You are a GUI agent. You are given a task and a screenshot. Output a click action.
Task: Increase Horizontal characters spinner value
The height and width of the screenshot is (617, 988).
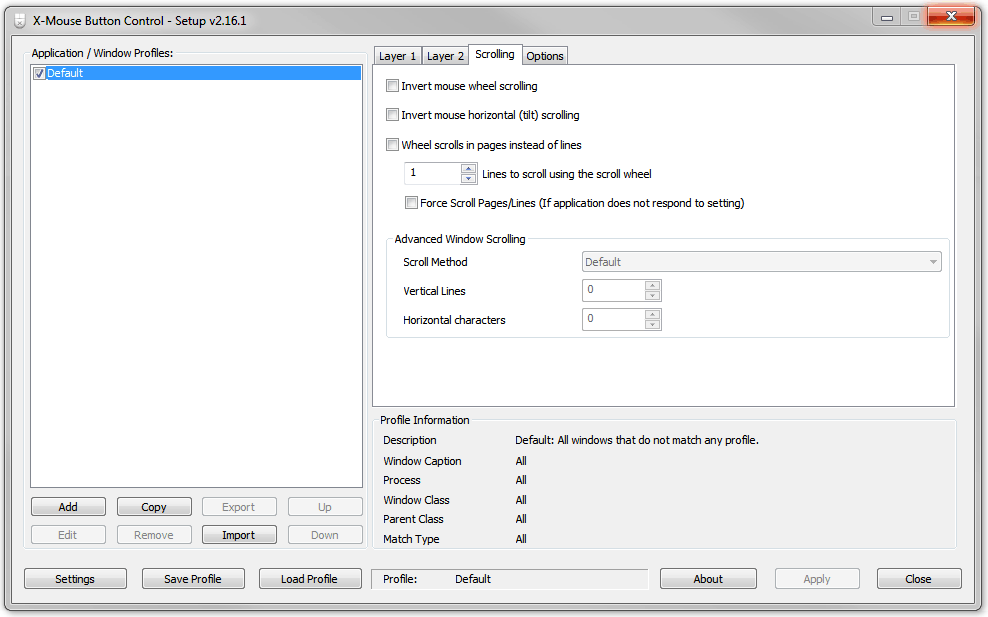653,314
